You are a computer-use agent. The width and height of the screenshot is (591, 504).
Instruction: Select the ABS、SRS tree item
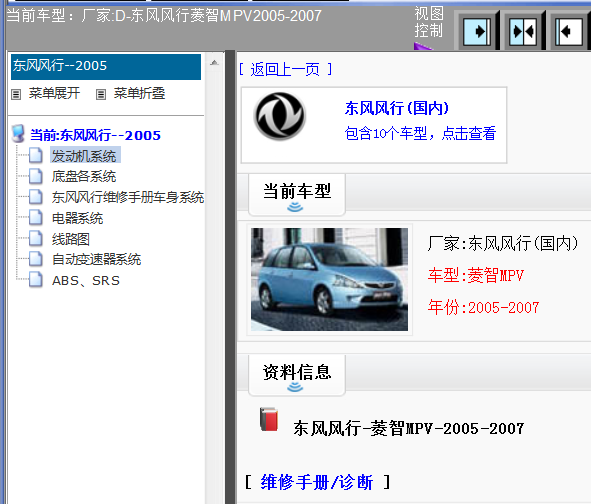86,280
